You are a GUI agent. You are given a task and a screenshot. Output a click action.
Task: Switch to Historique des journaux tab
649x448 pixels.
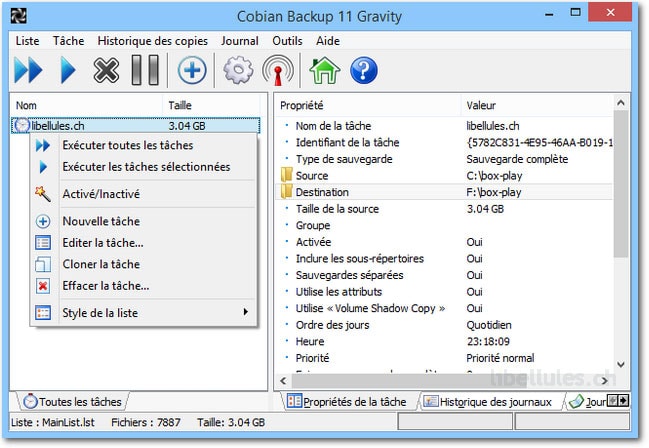[490, 402]
